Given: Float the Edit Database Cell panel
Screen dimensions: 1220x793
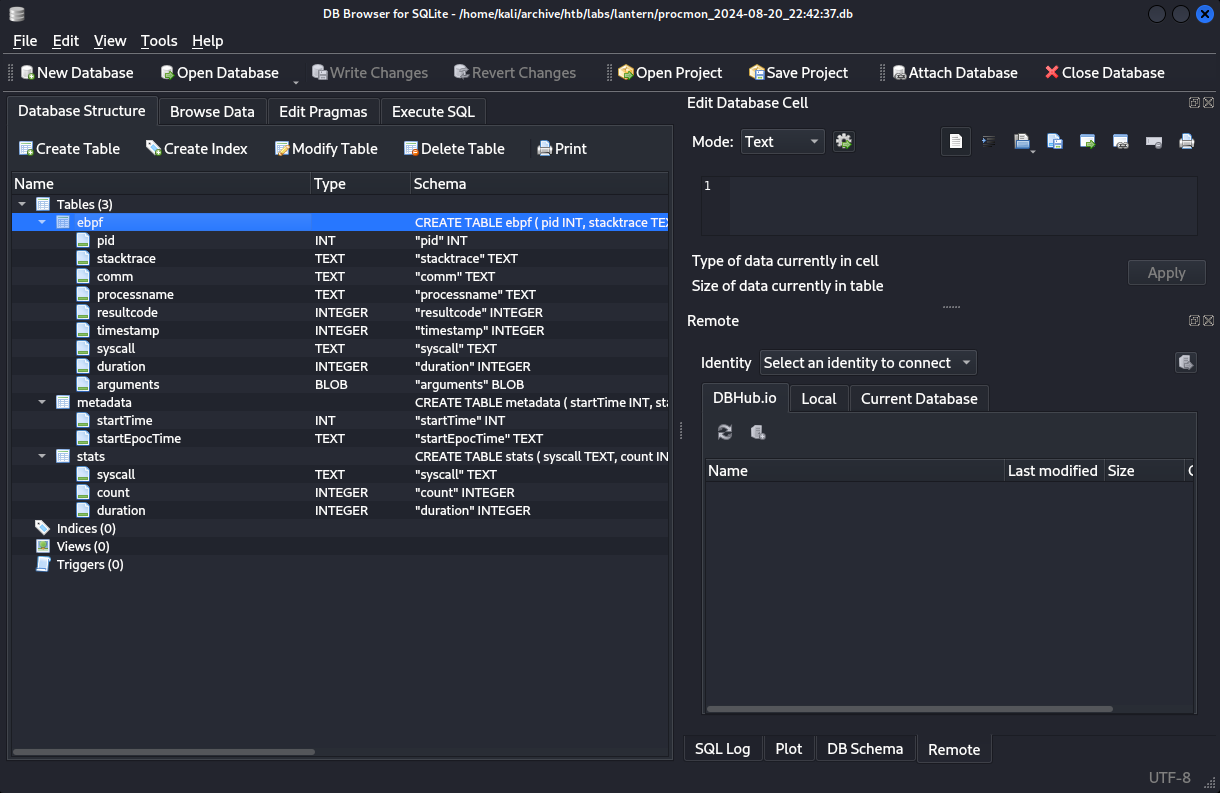Looking at the screenshot, I should click(1194, 103).
